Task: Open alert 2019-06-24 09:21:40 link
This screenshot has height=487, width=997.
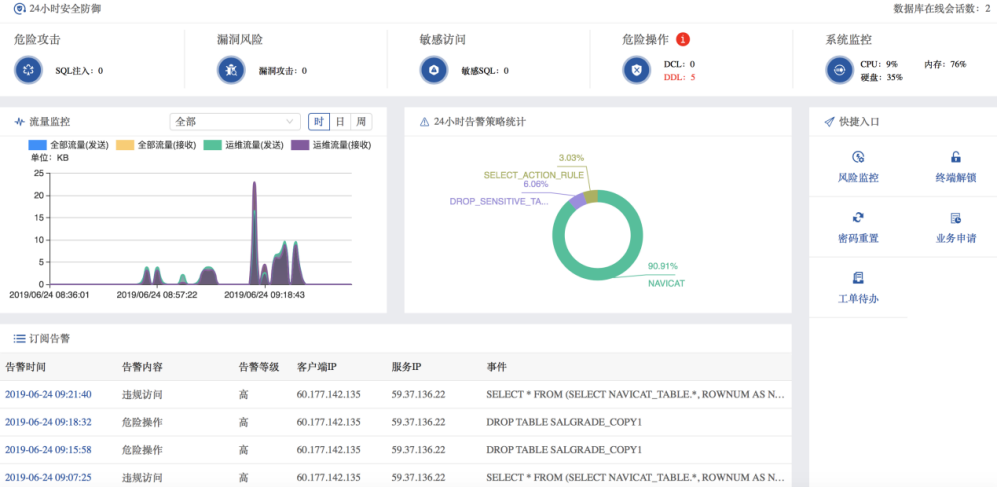Action: point(48,395)
